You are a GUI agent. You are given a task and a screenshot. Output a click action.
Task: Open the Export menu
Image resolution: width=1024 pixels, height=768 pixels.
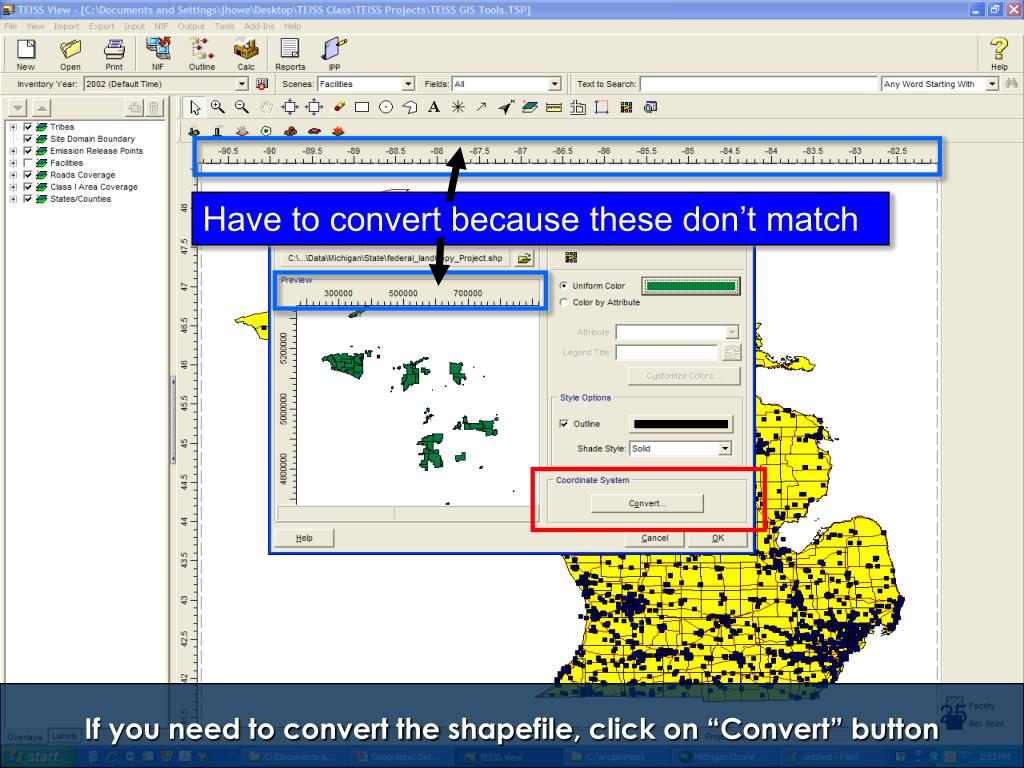tap(101, 26)
